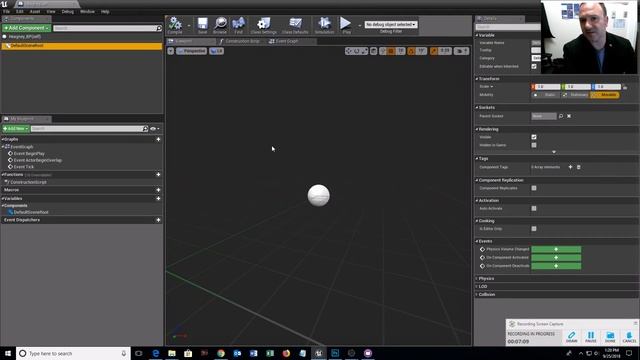Select DefaultSceneRoot in Components panel
Viewport: 640px width, 360px height.
[82, 46]
